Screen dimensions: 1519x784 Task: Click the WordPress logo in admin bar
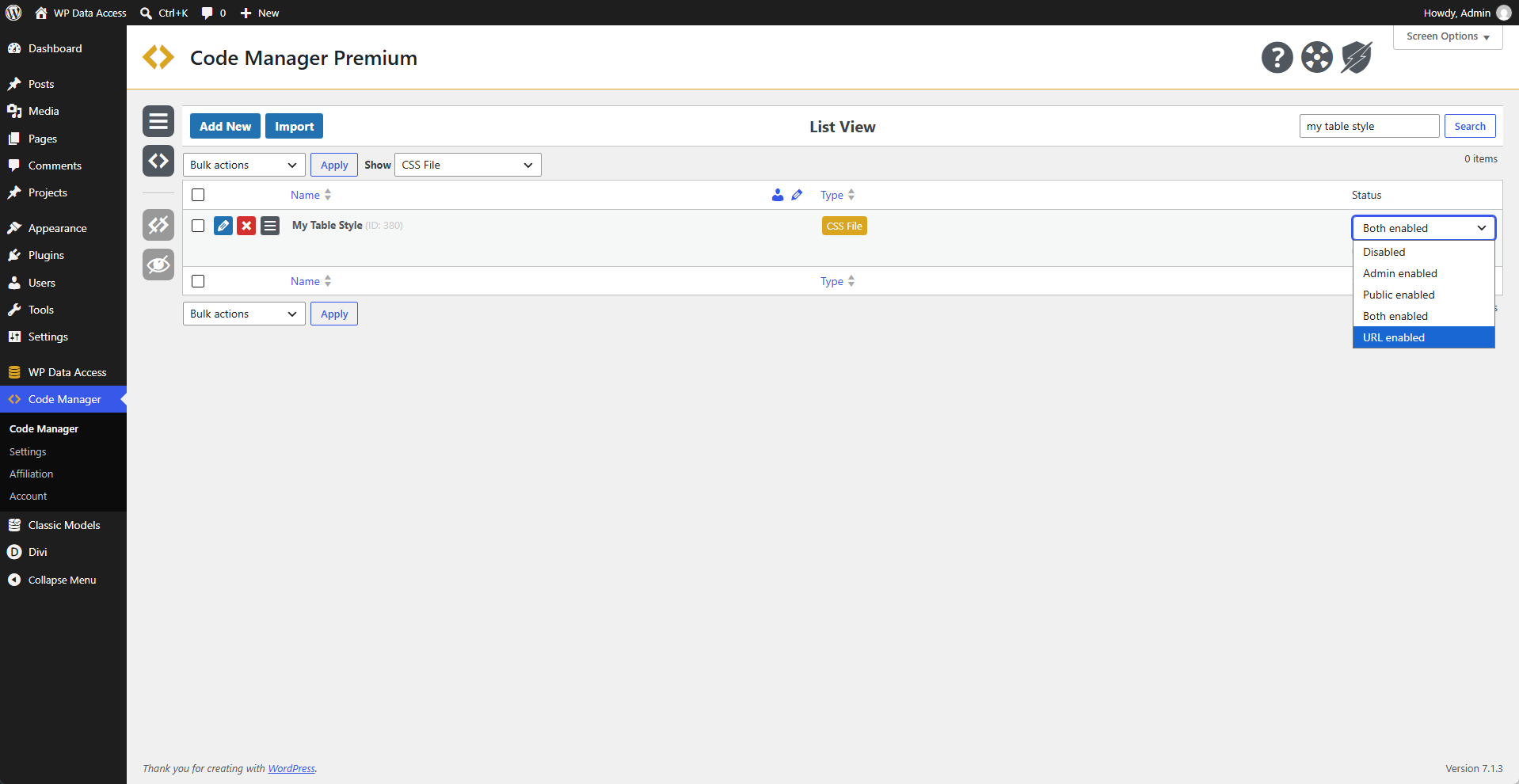[13, 13]
